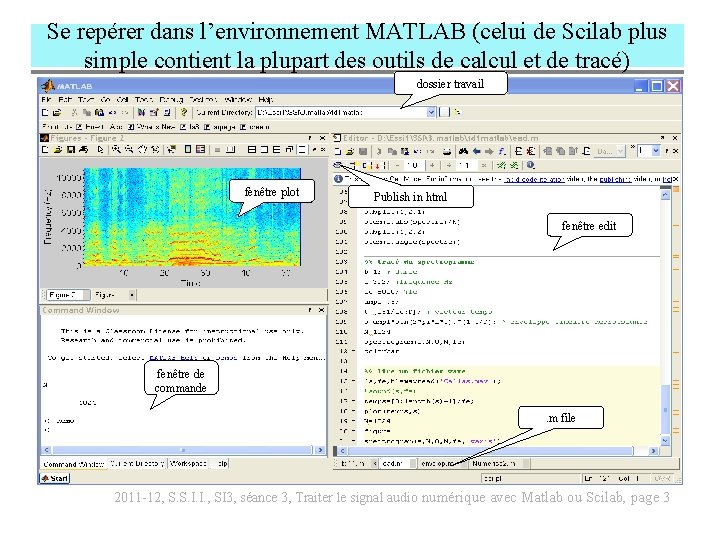The height and width of the screenshot is (540, 720).
Task: Go forward with the gray right arrow
Action: tap(489, 151)
